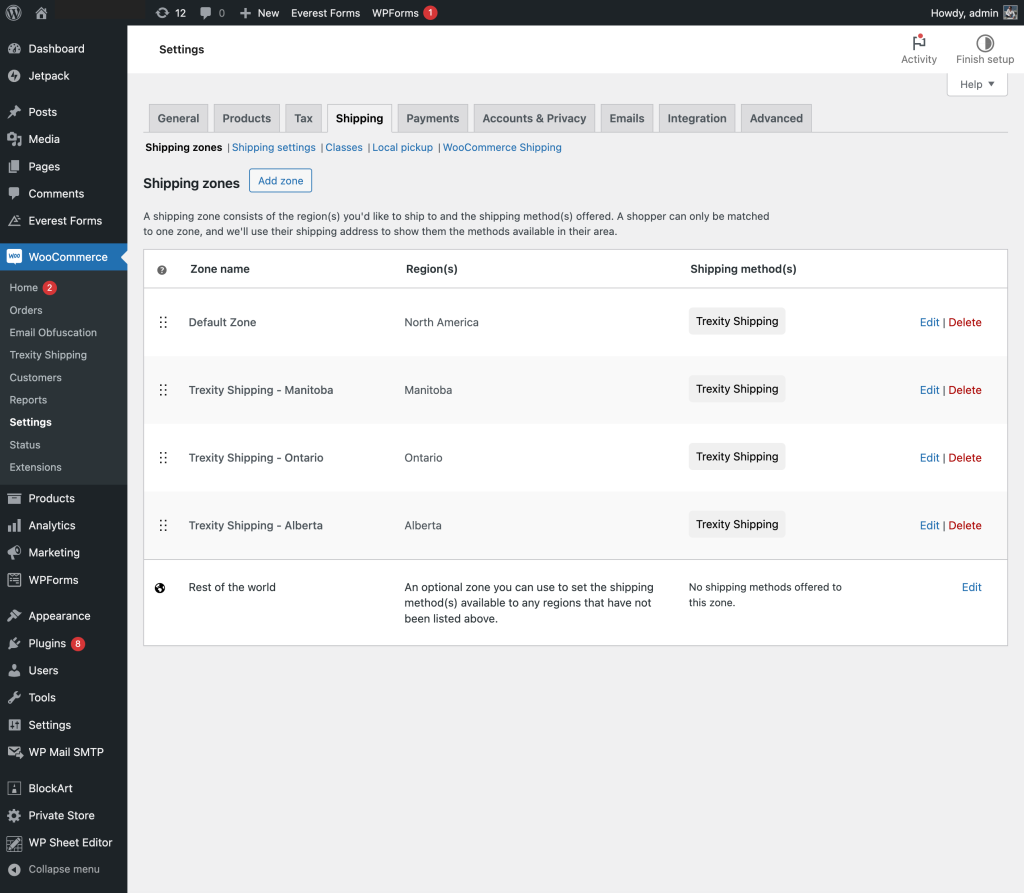
Task: Select the Payments tab
Action: click(432, 118)
